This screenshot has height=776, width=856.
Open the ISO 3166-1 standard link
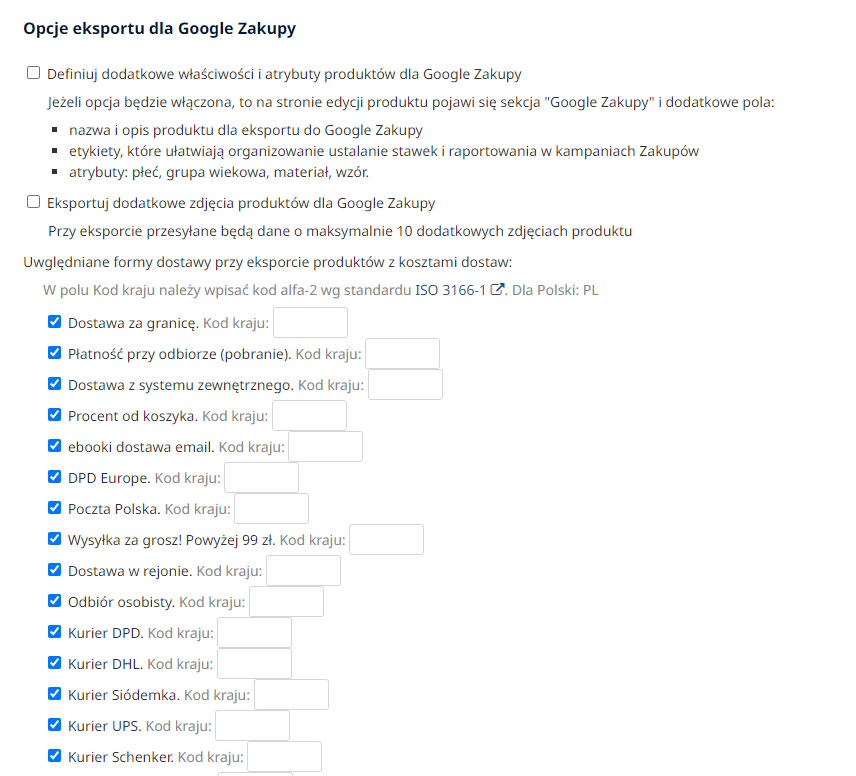click(450, 291)
